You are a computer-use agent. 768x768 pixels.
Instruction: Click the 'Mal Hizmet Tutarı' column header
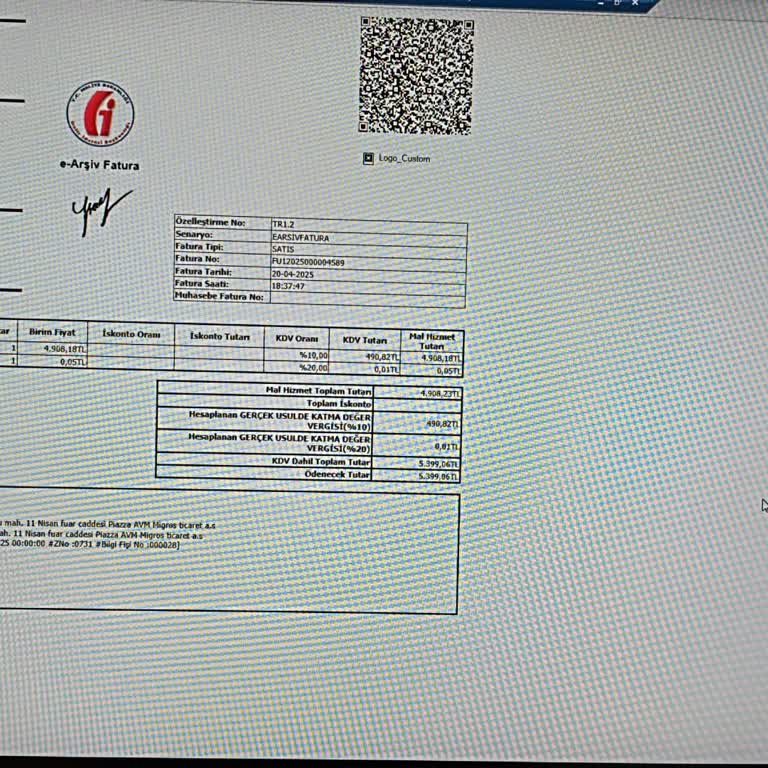432,341
